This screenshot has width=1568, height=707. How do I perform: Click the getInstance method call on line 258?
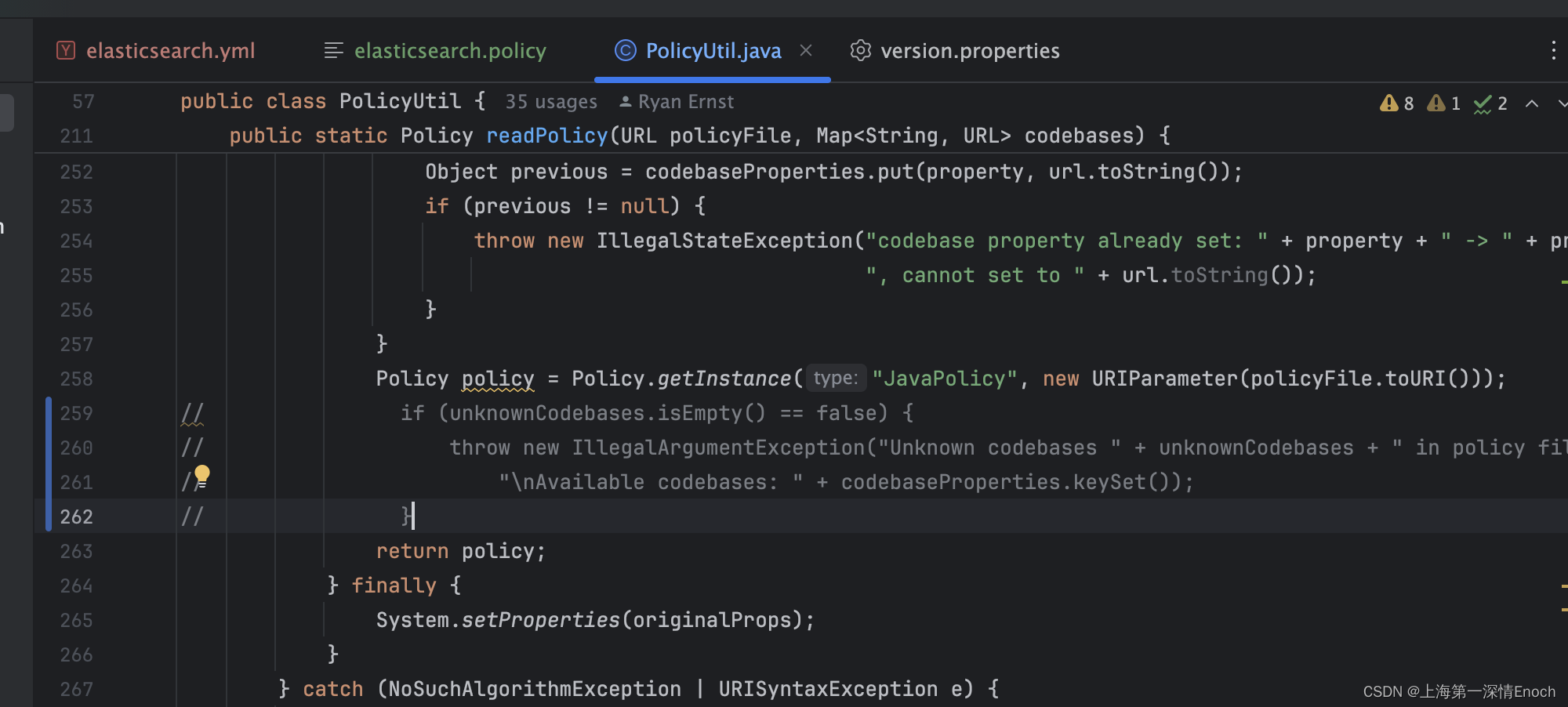(724, 379)
